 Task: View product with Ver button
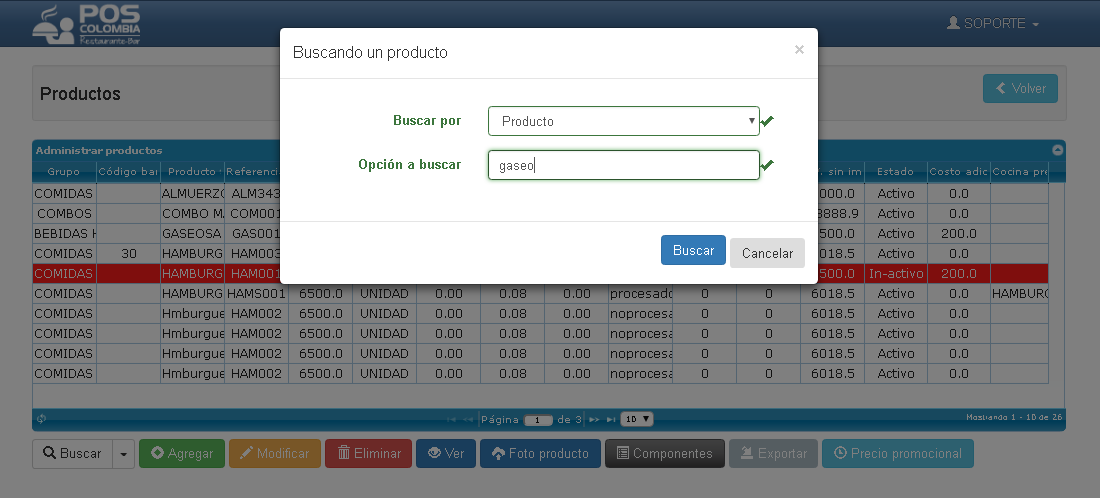click(445, 454)
